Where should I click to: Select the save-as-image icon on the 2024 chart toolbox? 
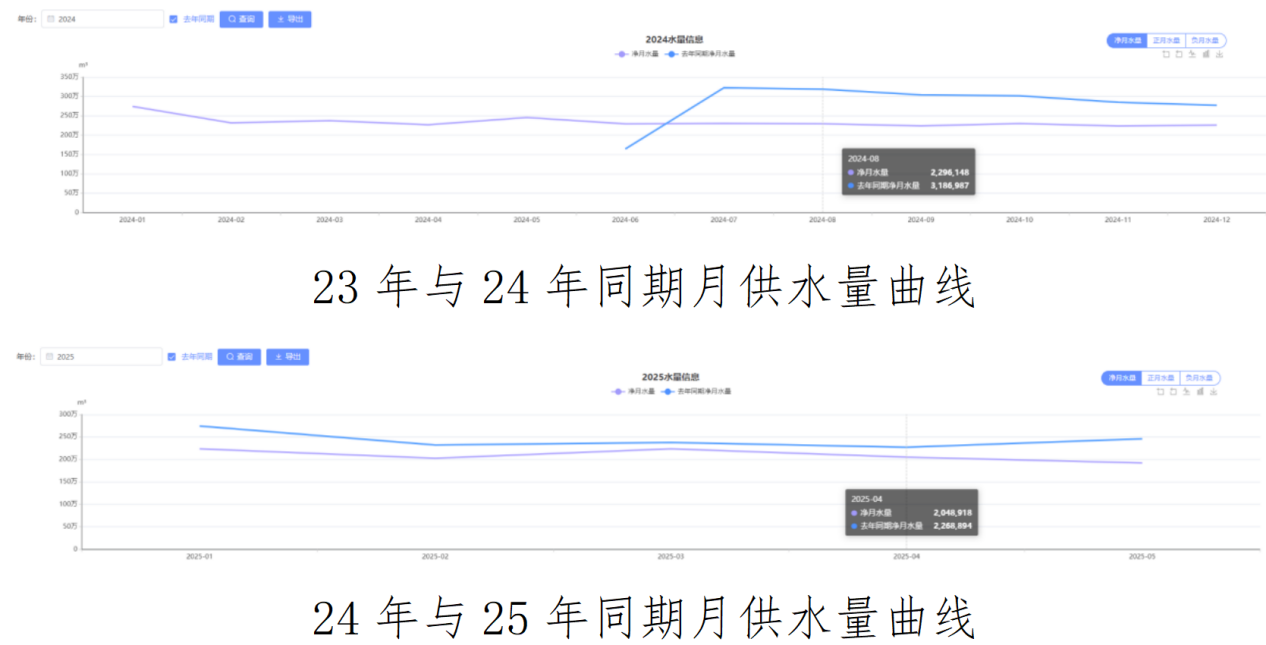[1219, 54]
